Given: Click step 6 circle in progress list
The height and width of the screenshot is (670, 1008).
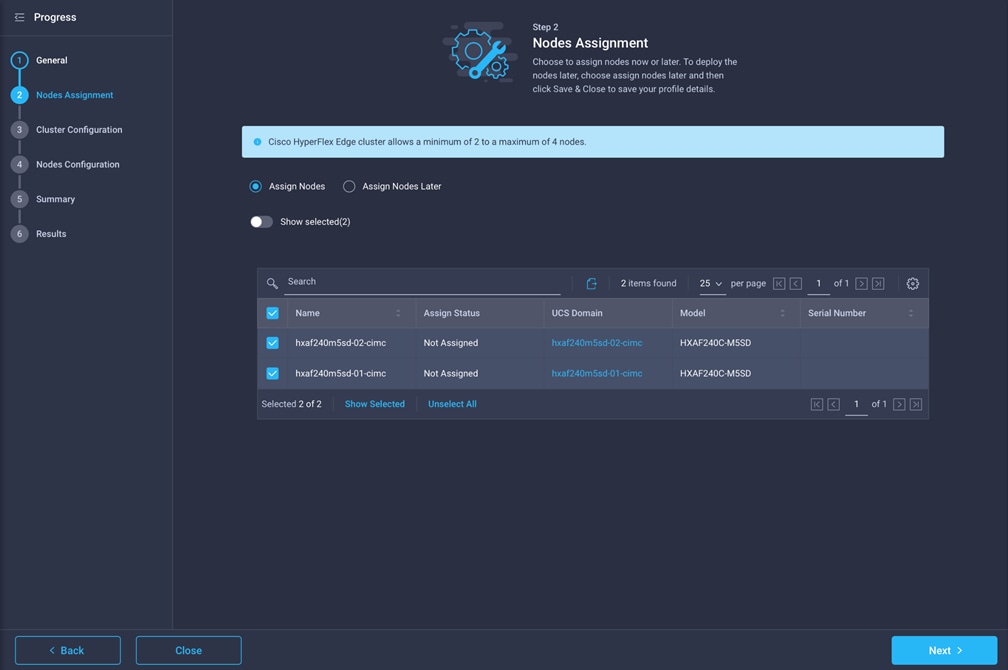Looking at the screenshot, I should click(x=19, y=234).
